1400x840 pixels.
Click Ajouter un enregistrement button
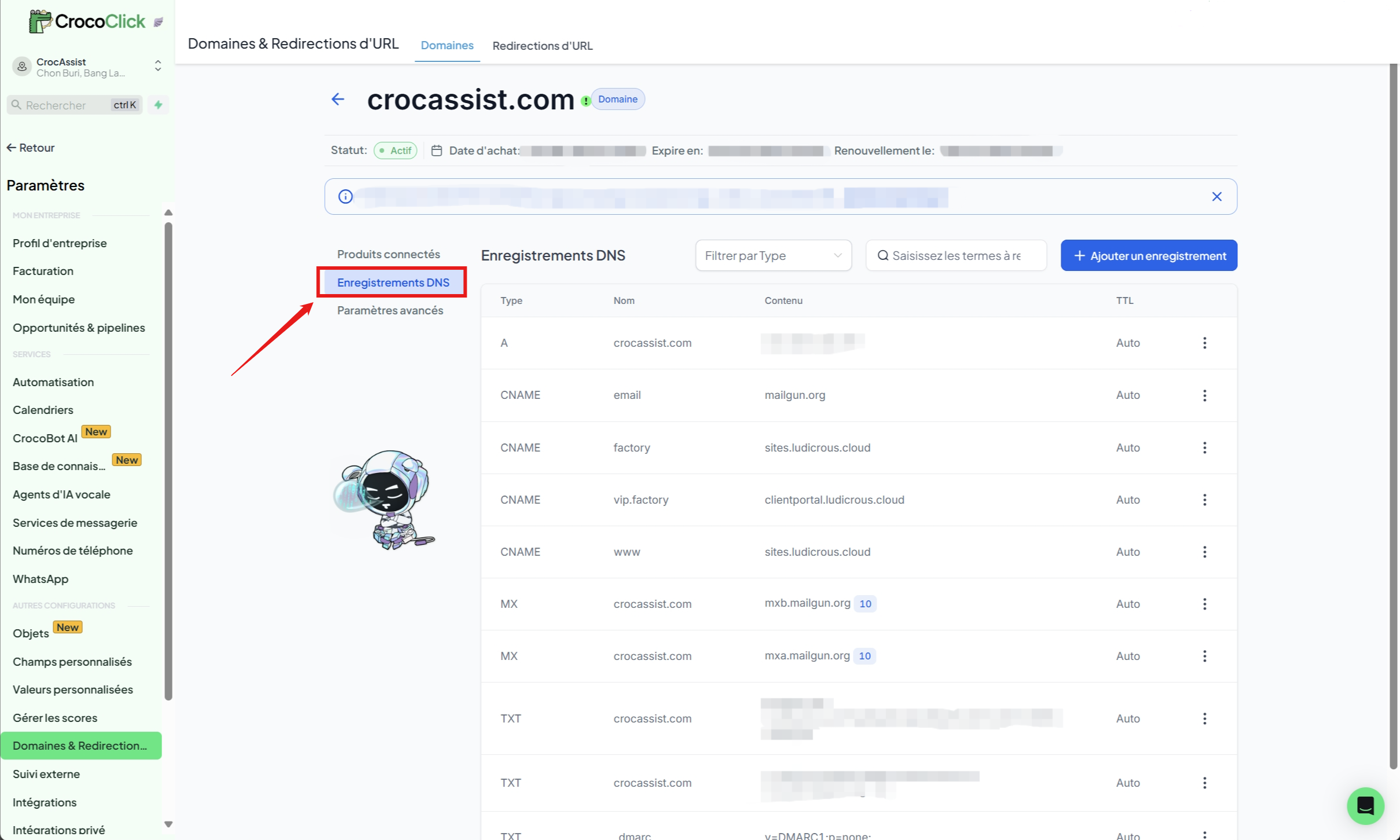click(1149, 255)
